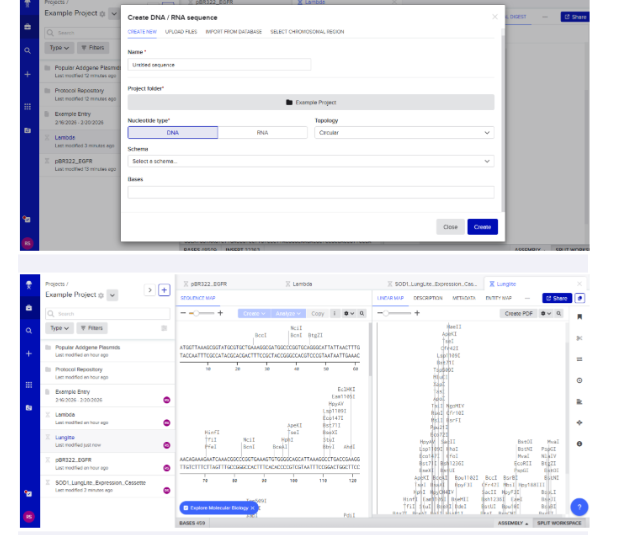626x535 pixels.
Task: Select RNA nucleotide type in the dialog
Action: tap(262, 132)
